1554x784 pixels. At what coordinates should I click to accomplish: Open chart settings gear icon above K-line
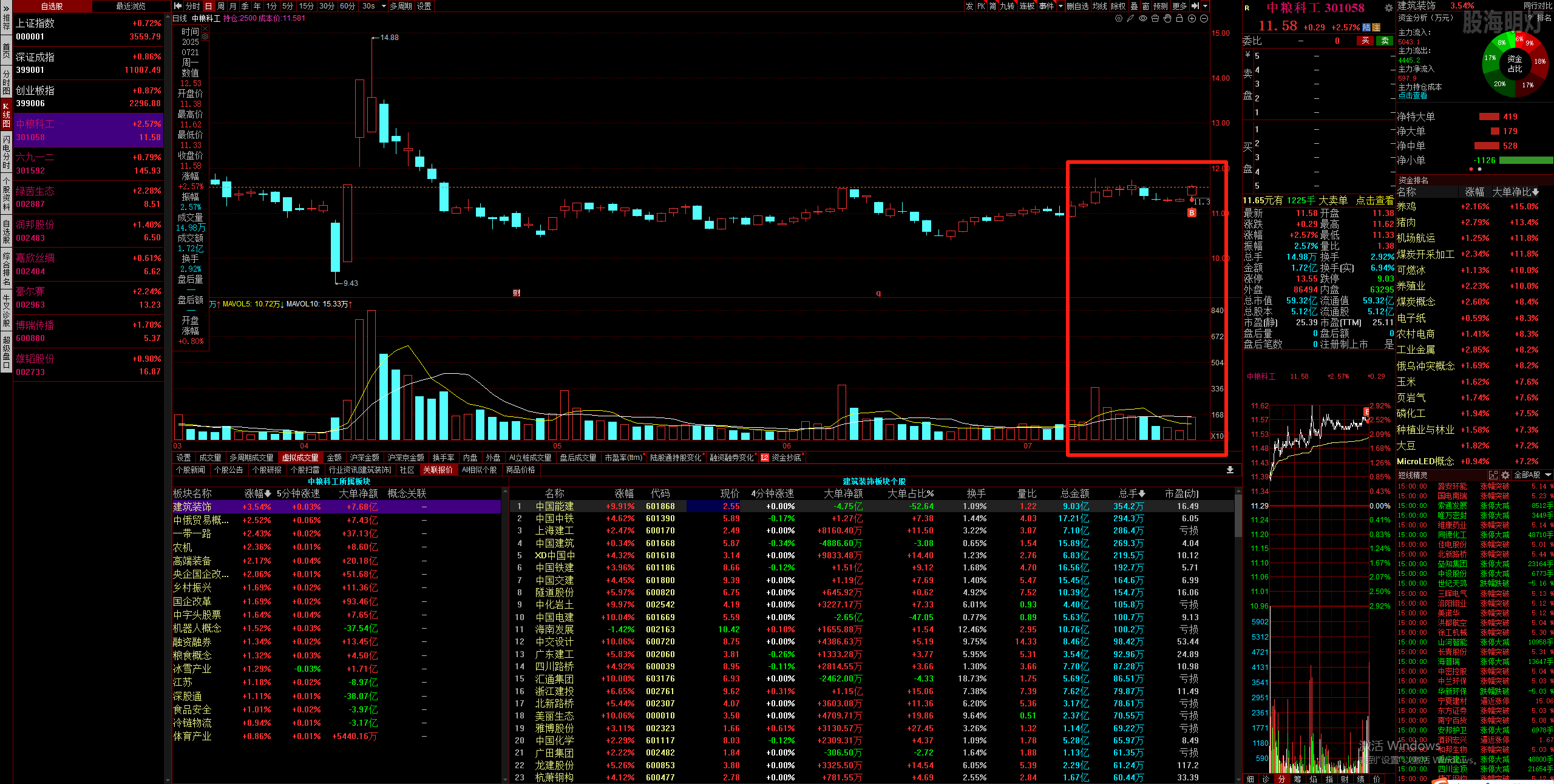(1119, 19)
